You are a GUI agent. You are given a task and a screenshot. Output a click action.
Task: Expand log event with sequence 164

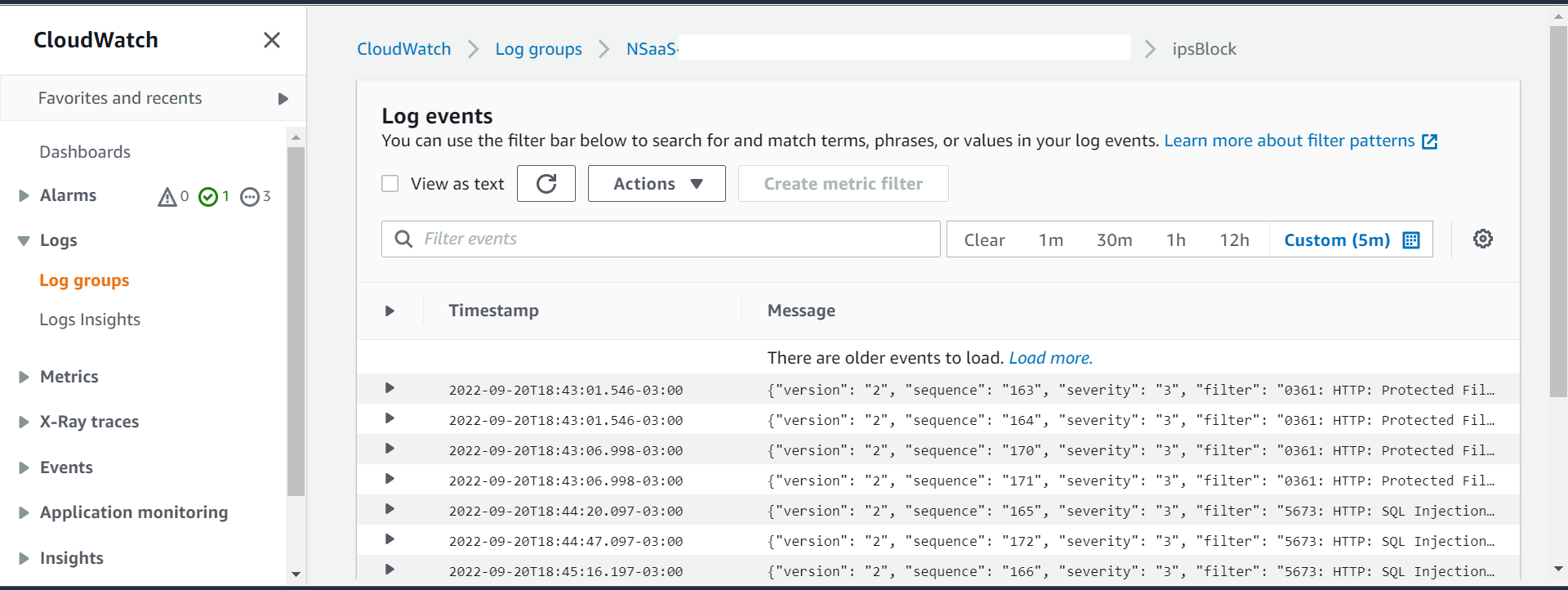(390, 418)
